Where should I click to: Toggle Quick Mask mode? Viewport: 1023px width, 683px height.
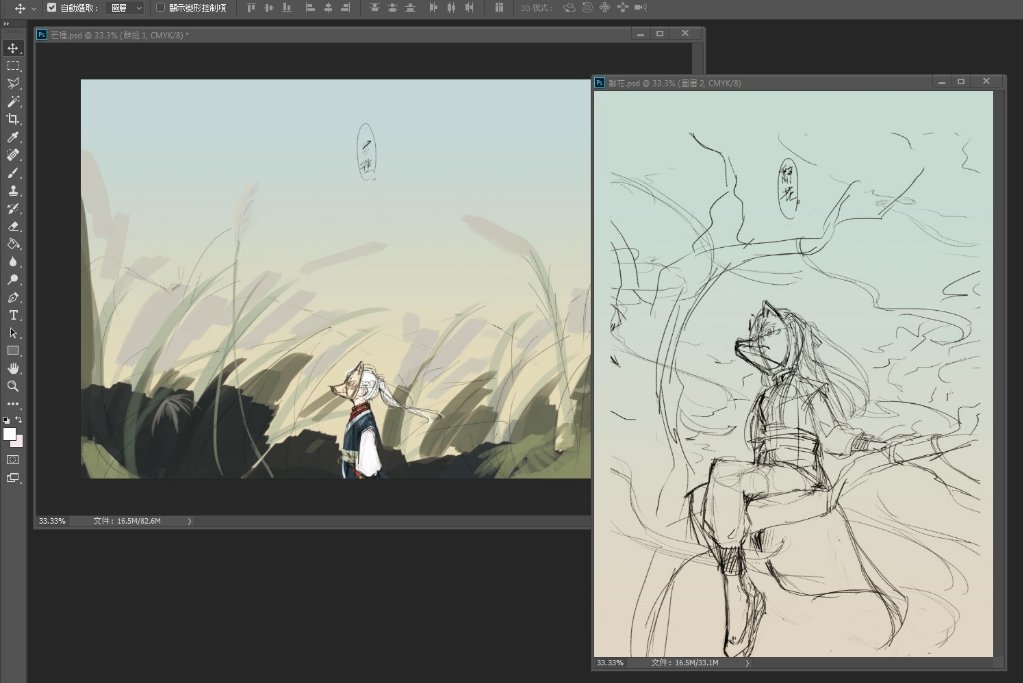(13, 459)
